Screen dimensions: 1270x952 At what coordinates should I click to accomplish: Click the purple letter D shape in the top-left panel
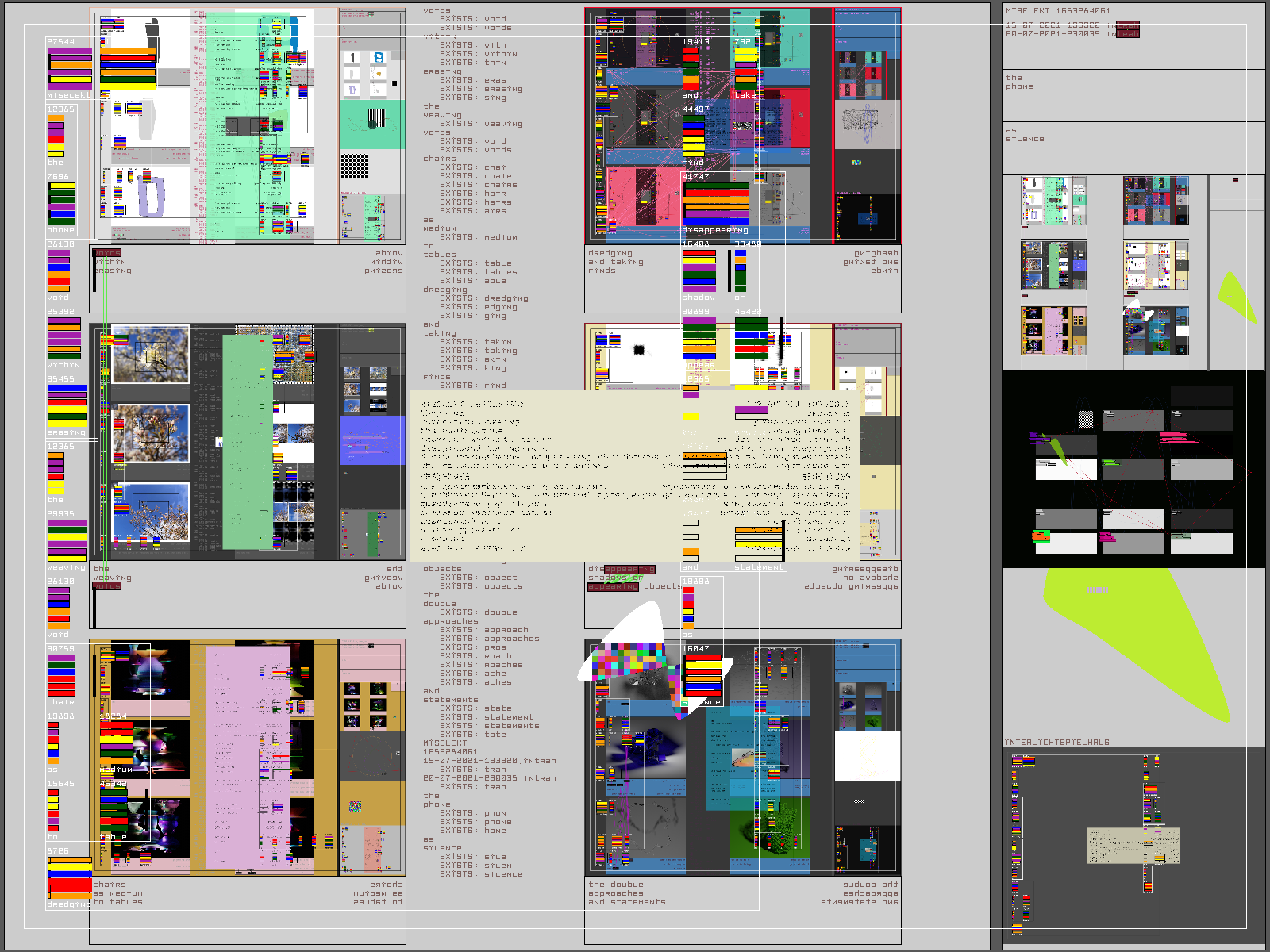click(151, 196)
